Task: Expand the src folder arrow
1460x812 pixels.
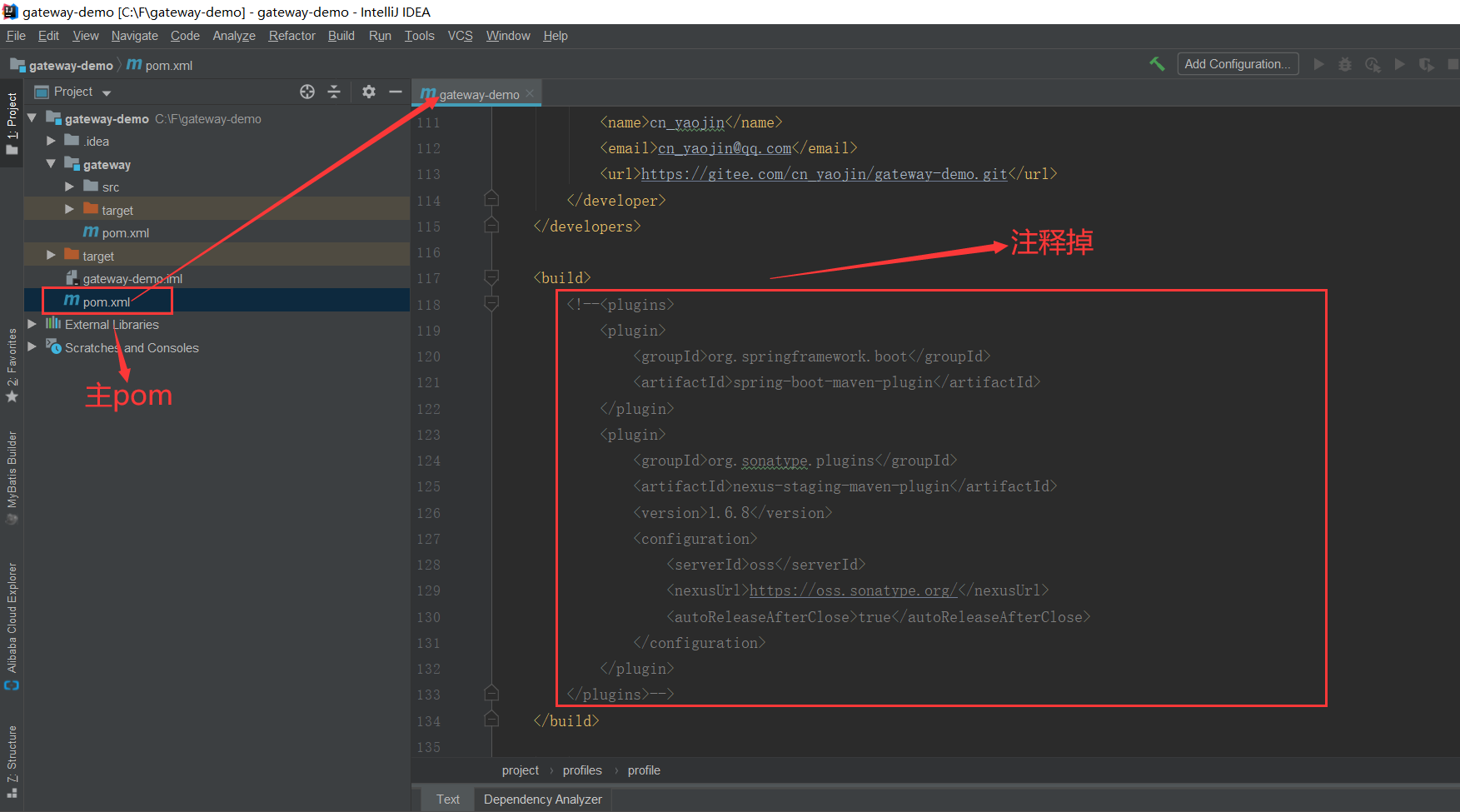Action: (x=70, y=187)
